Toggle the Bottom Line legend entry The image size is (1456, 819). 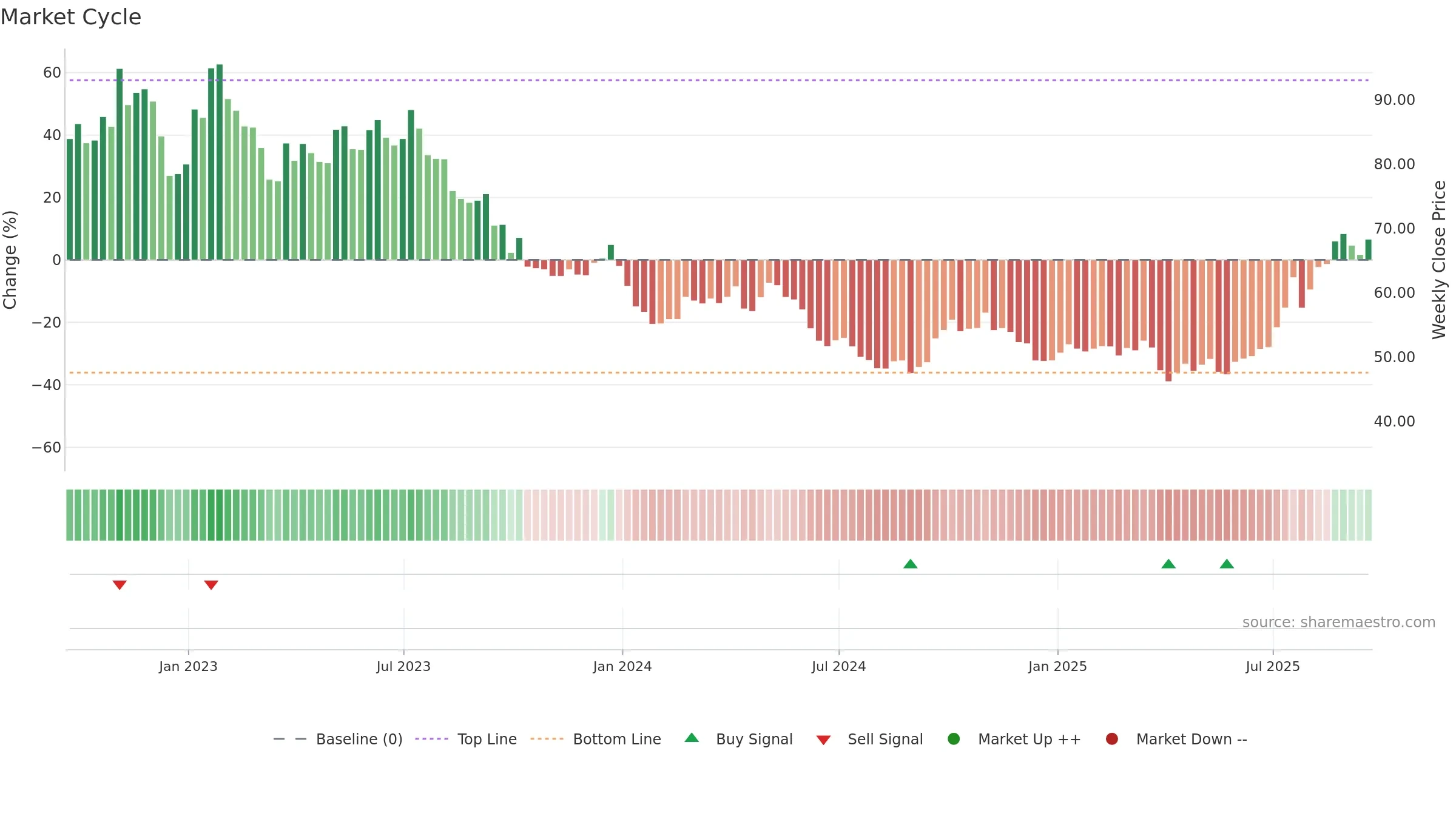596,739
